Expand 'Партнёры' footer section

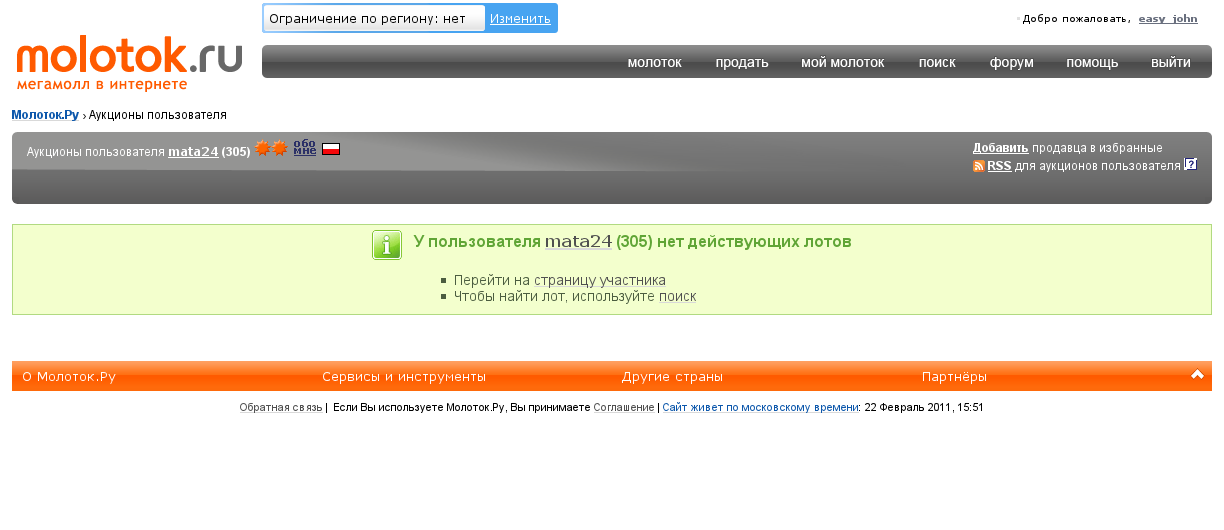[x=954, y=377]
